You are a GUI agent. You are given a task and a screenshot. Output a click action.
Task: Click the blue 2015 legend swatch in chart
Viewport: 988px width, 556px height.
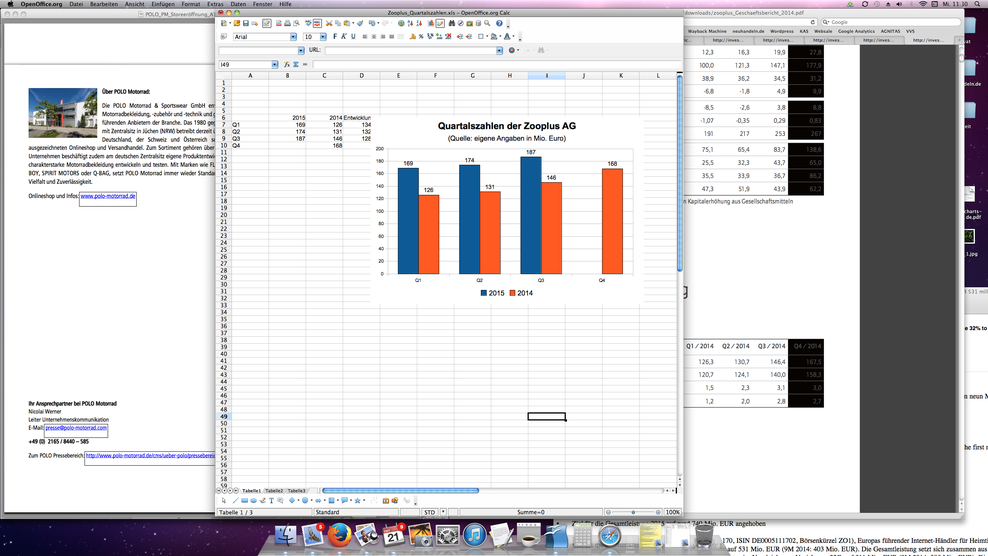click(x=484, y=293)
